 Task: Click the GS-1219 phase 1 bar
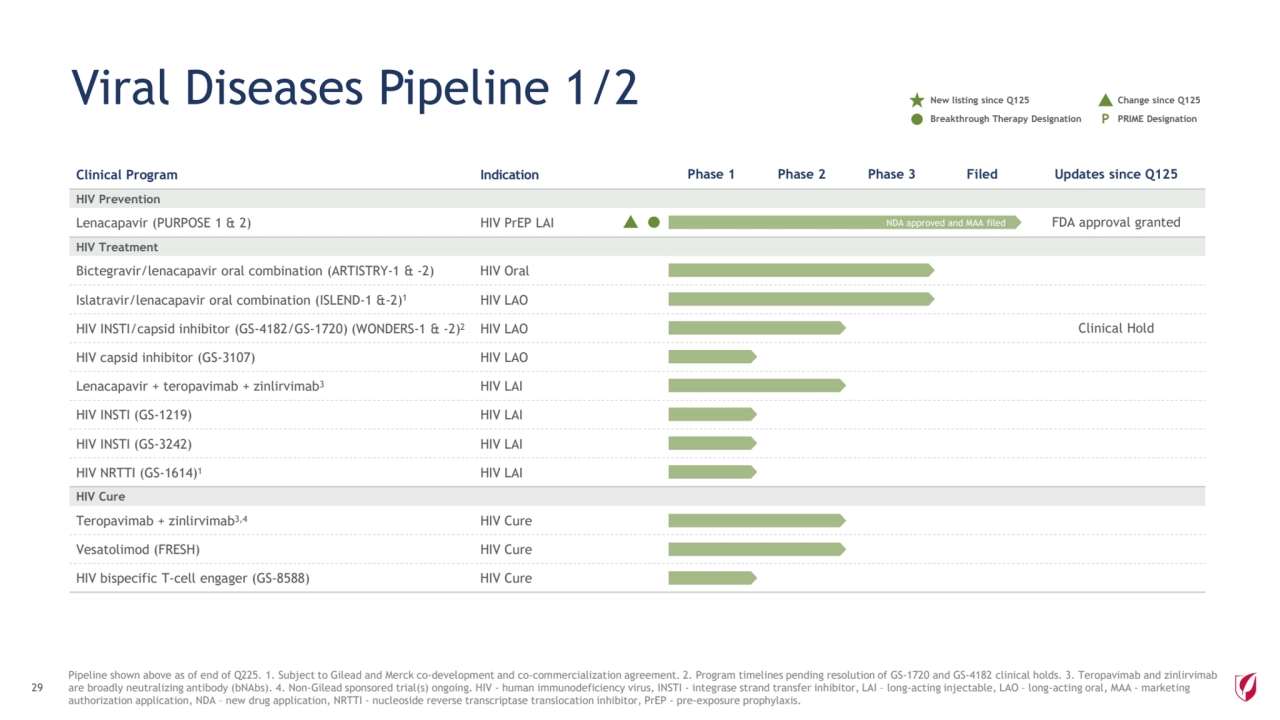713,414
